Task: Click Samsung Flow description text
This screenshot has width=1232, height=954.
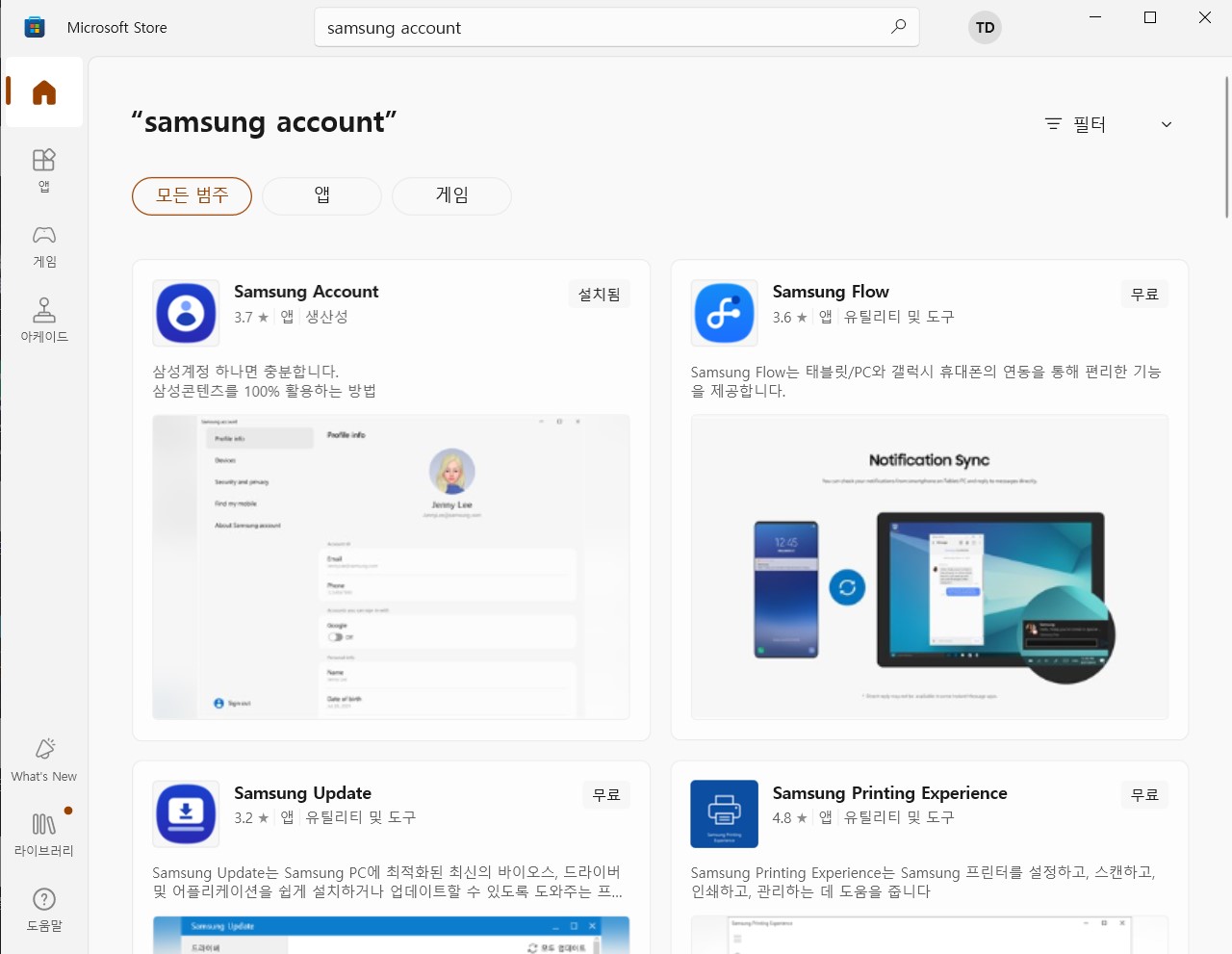Action: pos(926,381)
